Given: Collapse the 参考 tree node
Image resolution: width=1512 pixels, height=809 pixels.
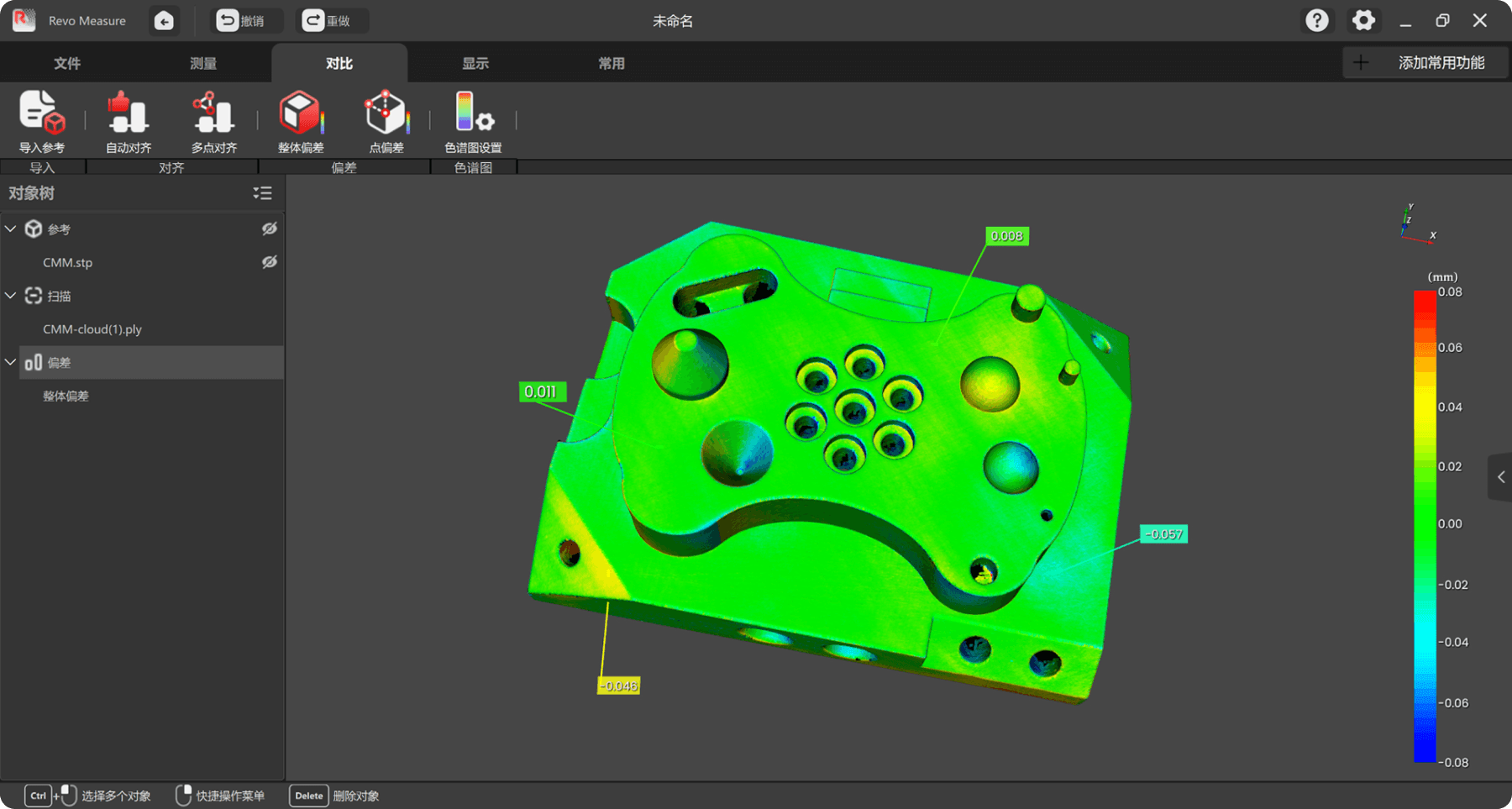Looking at the screenshot, I should [11, 229].
